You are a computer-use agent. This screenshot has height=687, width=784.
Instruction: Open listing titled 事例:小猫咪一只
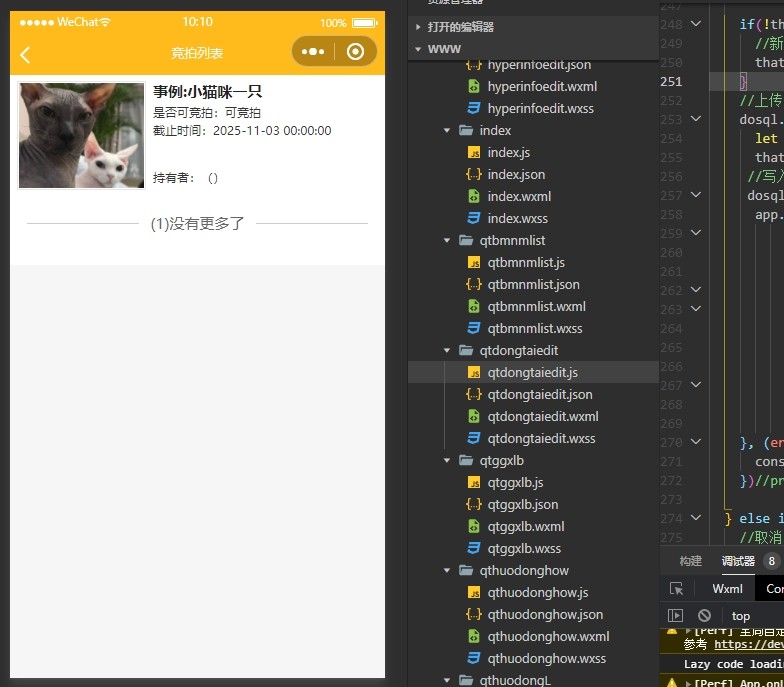point(208,92)
